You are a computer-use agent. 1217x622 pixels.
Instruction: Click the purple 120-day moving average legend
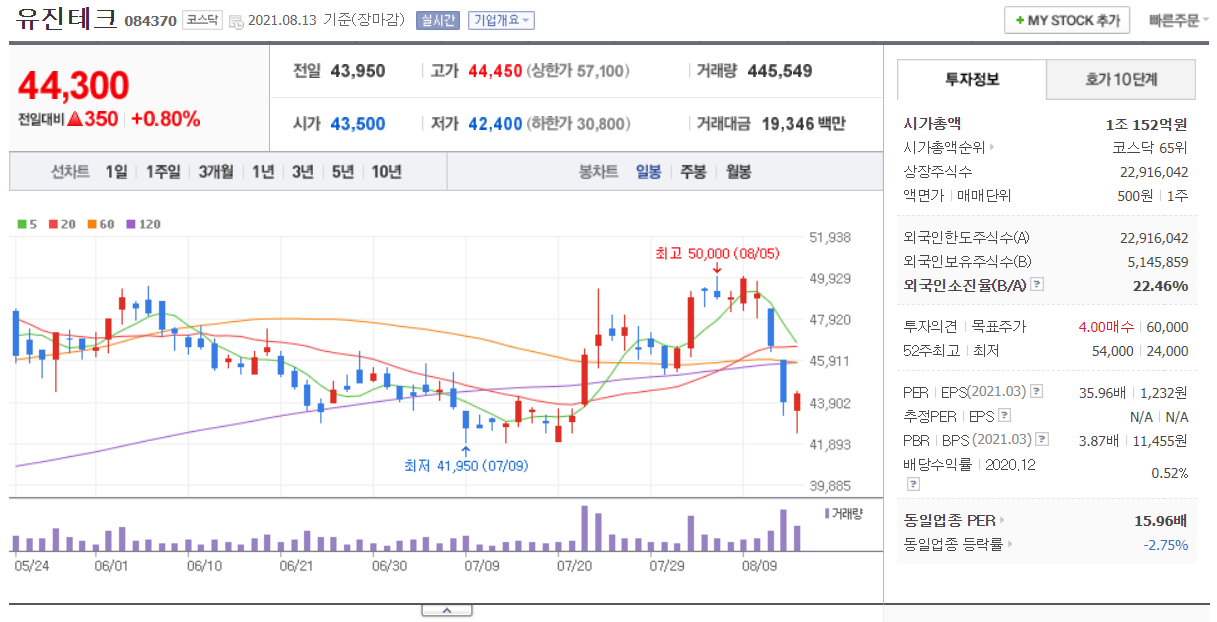[143, 224]
